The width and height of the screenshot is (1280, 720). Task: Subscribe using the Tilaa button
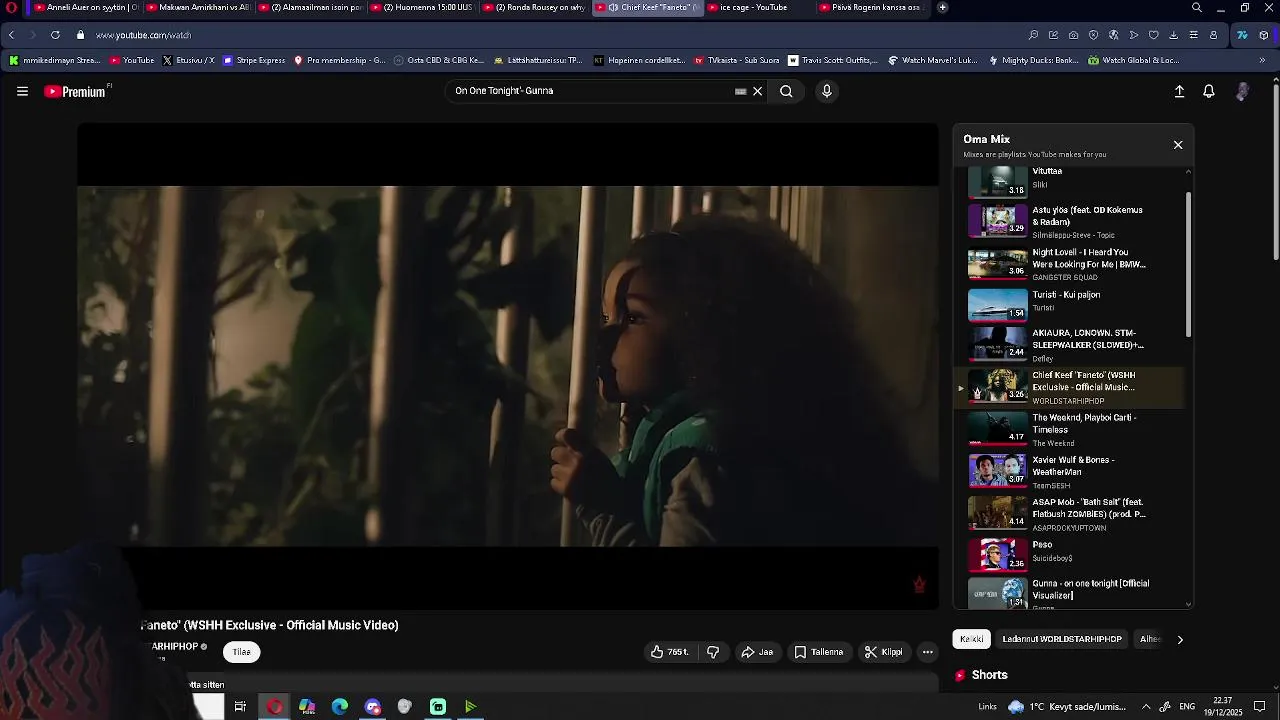point(242,652)
